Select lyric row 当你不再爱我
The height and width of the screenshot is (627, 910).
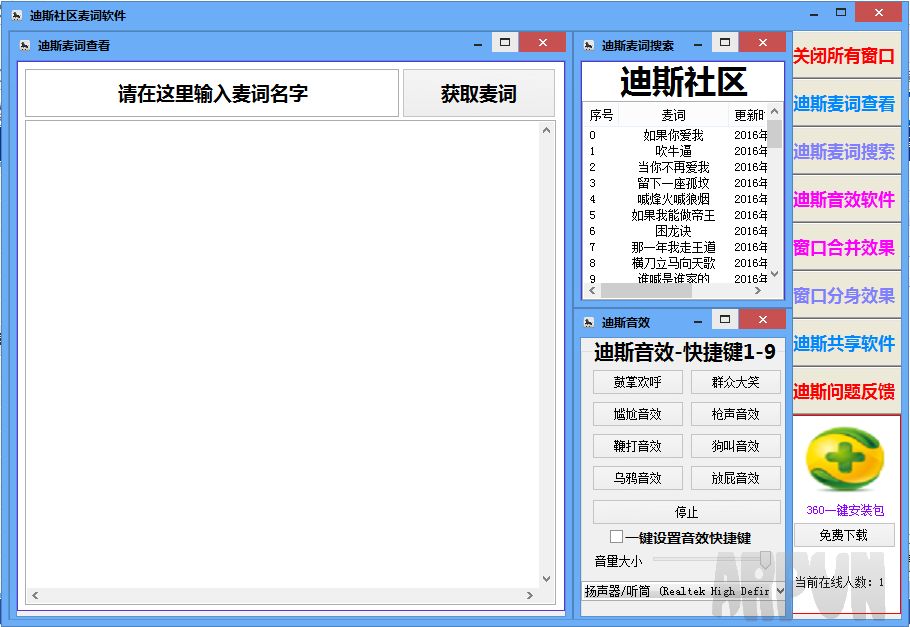pos(676,167)
